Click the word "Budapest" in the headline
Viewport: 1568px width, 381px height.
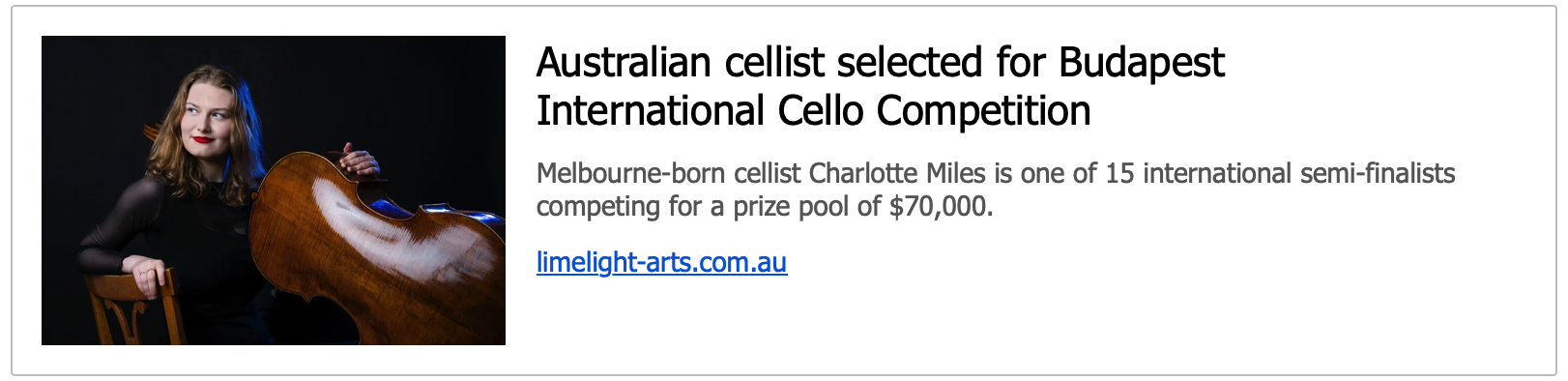tap(1142, 63)
